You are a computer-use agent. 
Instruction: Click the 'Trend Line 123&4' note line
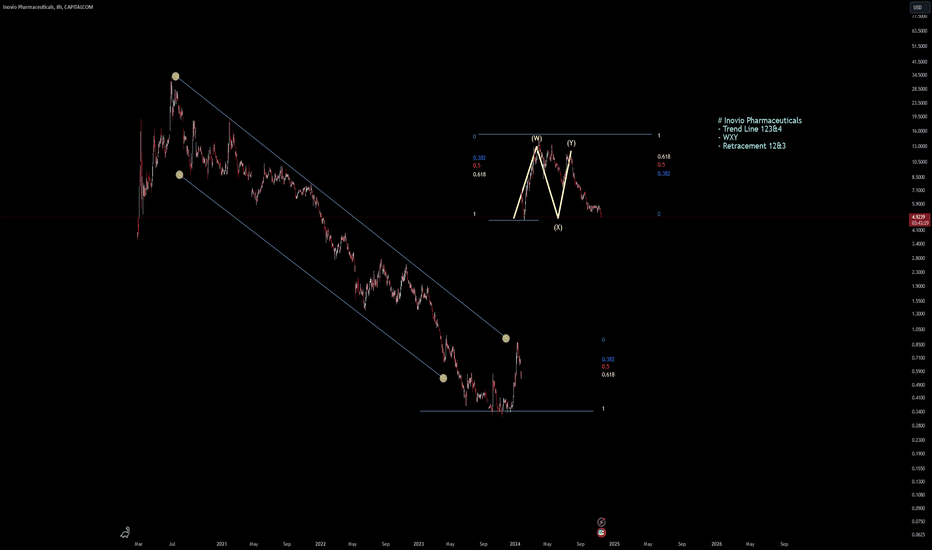750,129
